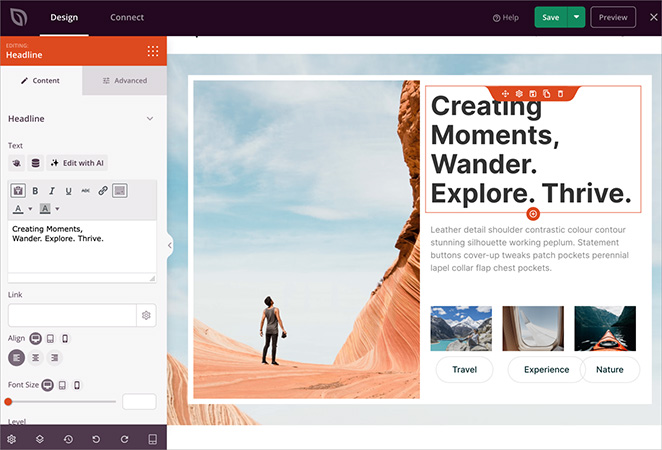Collapse the Headline section chevron
The image size is (662, 450).
click(150, 119)
